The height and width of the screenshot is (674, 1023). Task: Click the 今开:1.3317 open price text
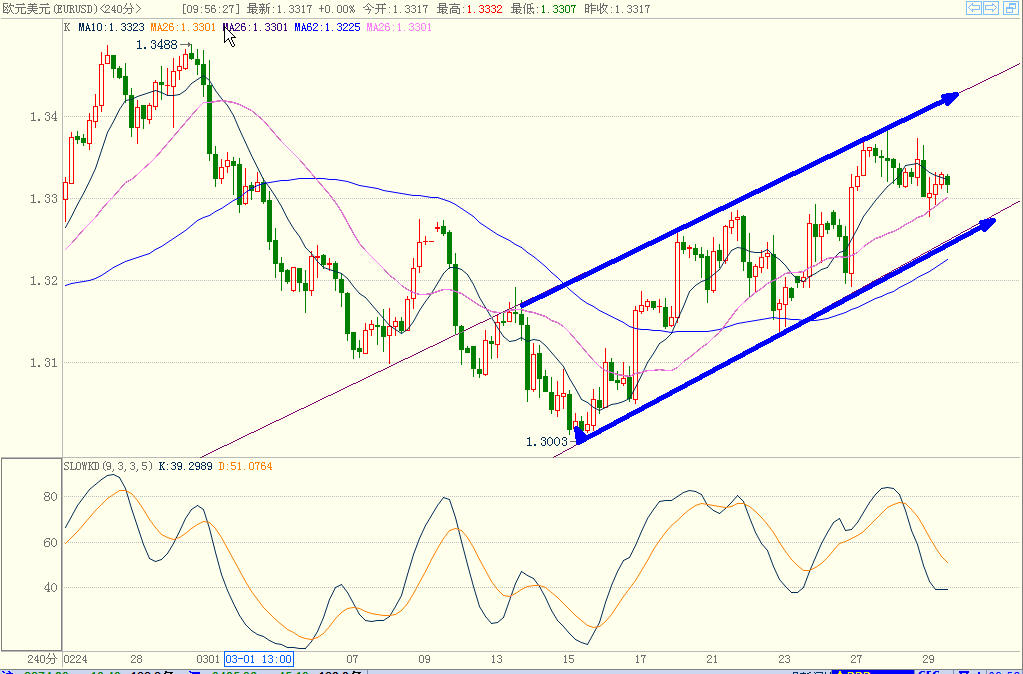click(x=395, y=9)
